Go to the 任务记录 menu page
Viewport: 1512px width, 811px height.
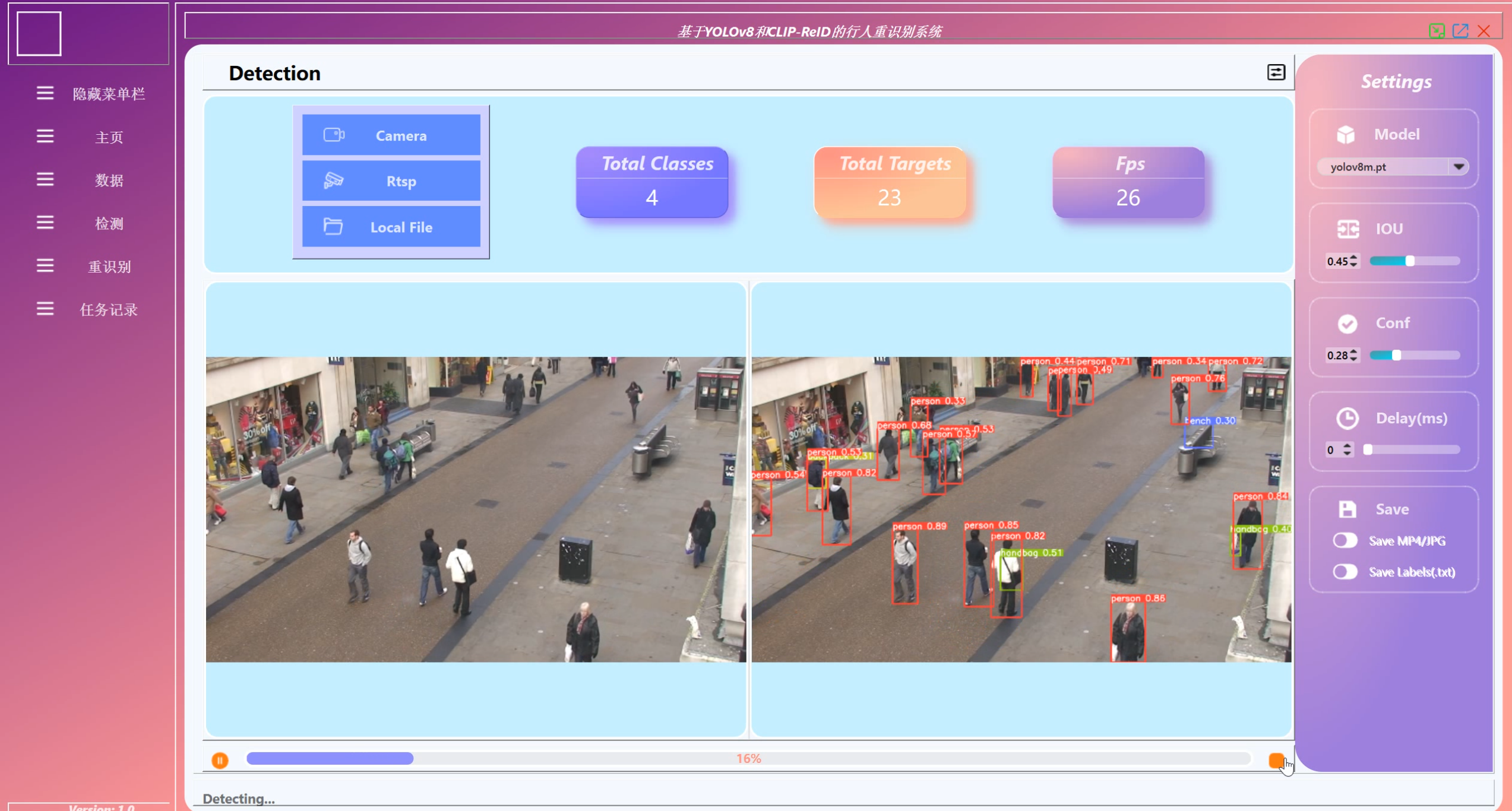[109, 309]
